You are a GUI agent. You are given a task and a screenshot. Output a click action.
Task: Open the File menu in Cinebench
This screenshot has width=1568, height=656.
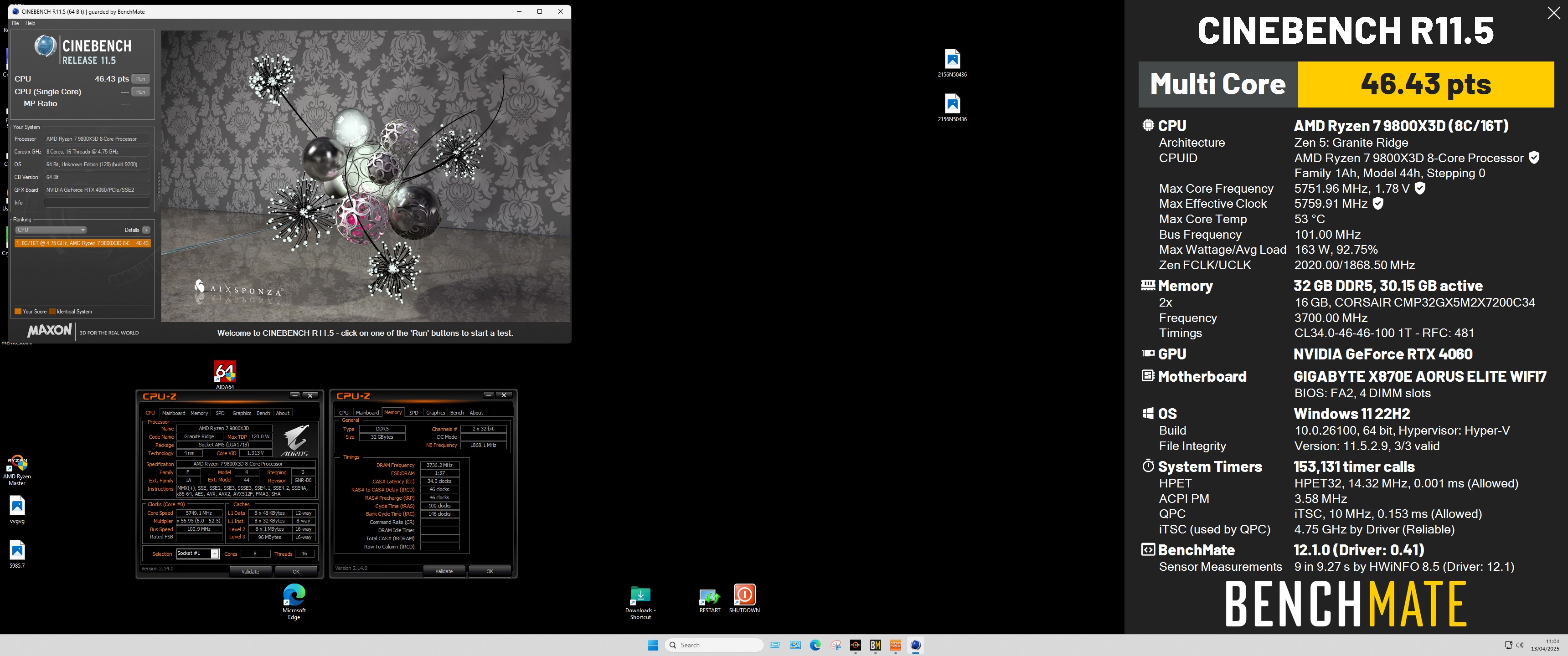tap(15, 23)
